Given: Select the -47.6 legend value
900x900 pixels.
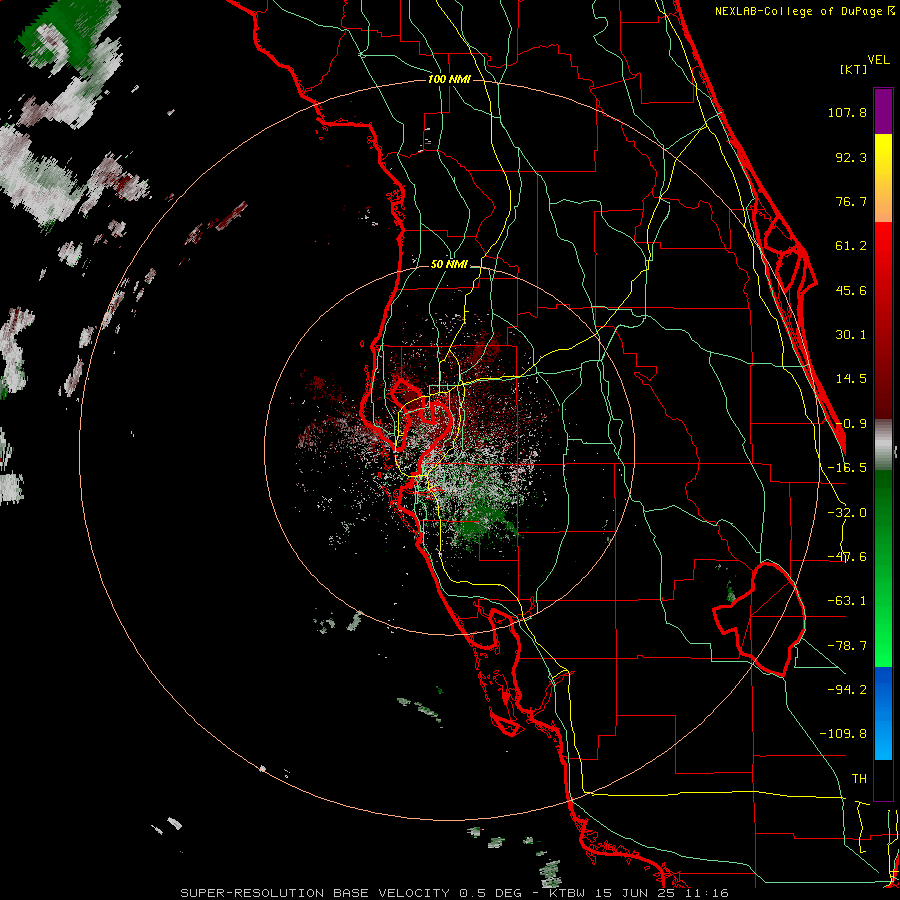Looking at the screenshot, I should tap(847, 557).
